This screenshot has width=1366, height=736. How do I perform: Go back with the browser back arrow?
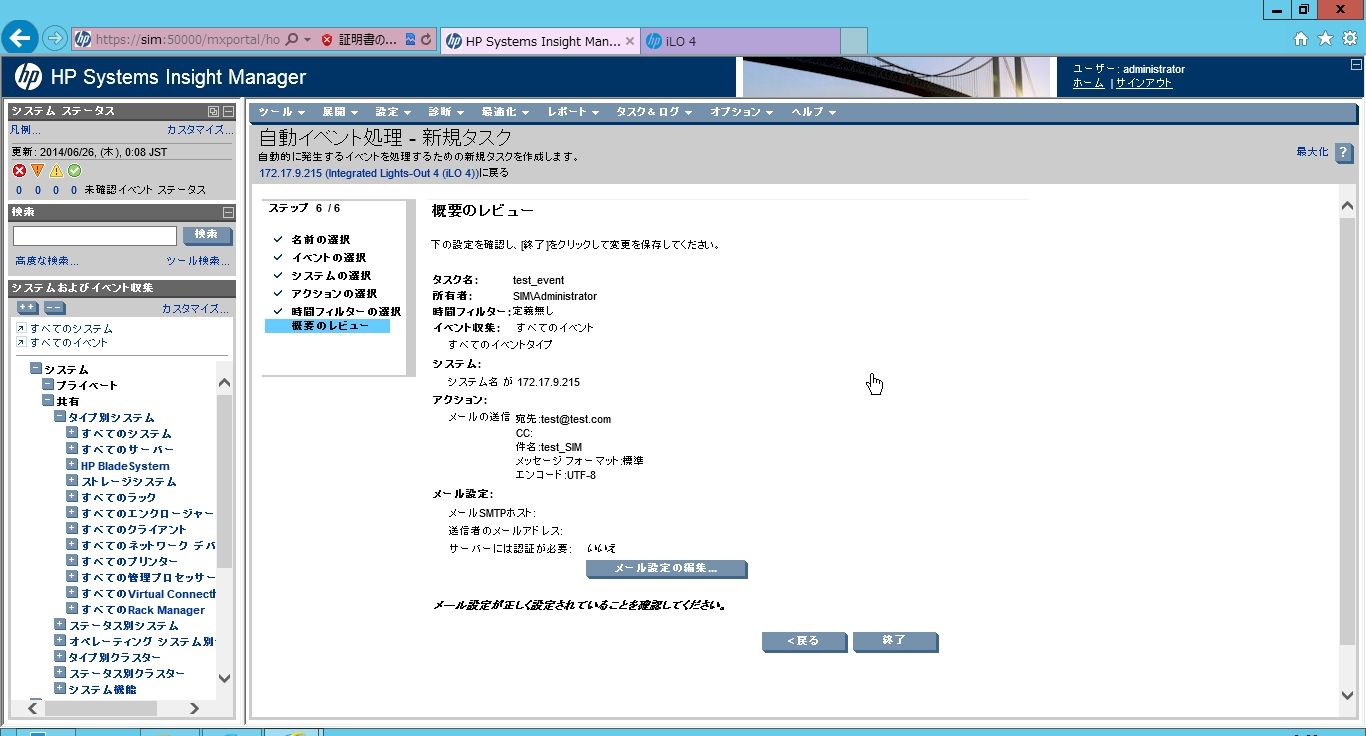[21, 39]
